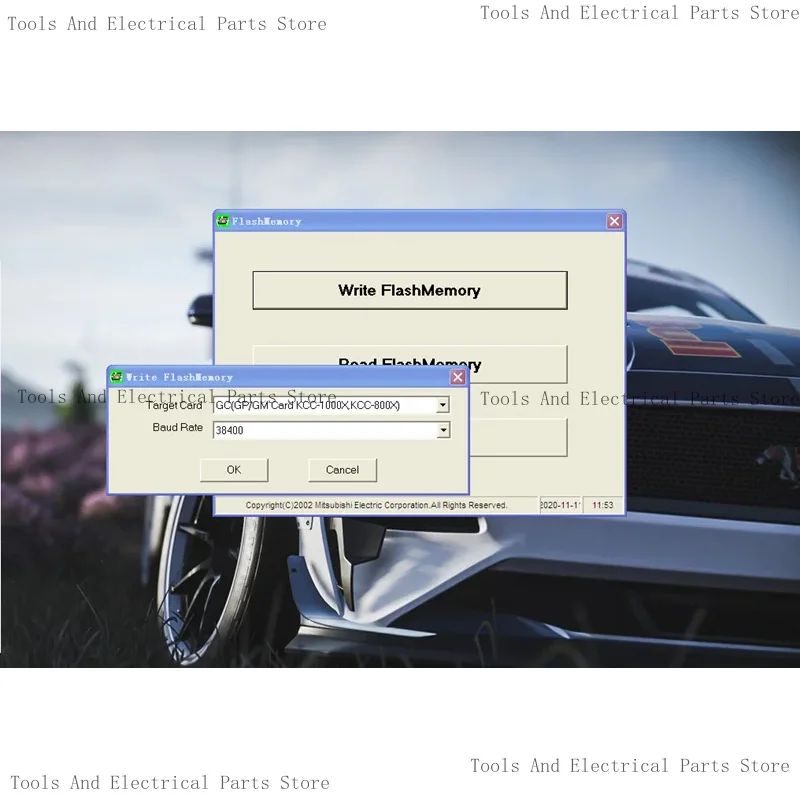Click the large Write FlashMemory button
800x800 pixels.
(x=410, y=290)
